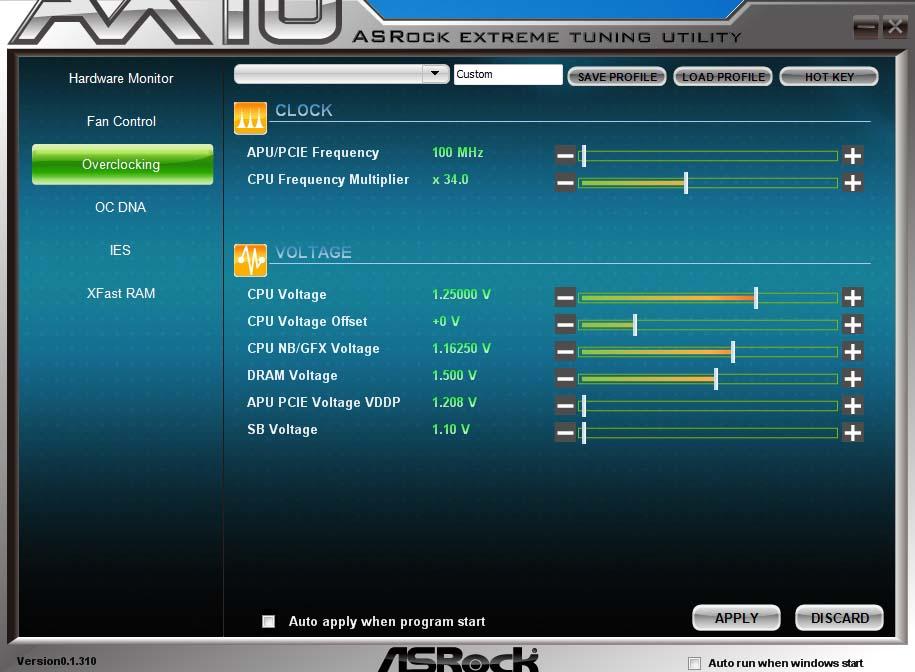Open the HOT KEY settings button
The height and width of the screenshot is (672, 915).
pyautogui.click(x=829, y=76)
